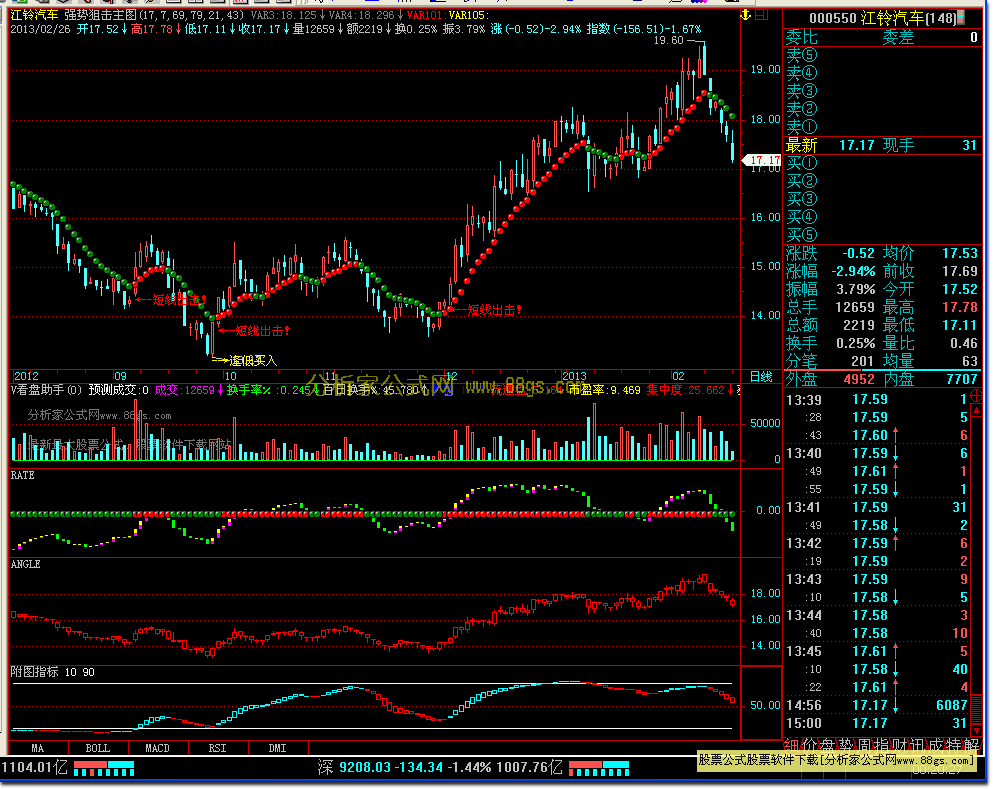Click the 委比 order ratio label

801,37
